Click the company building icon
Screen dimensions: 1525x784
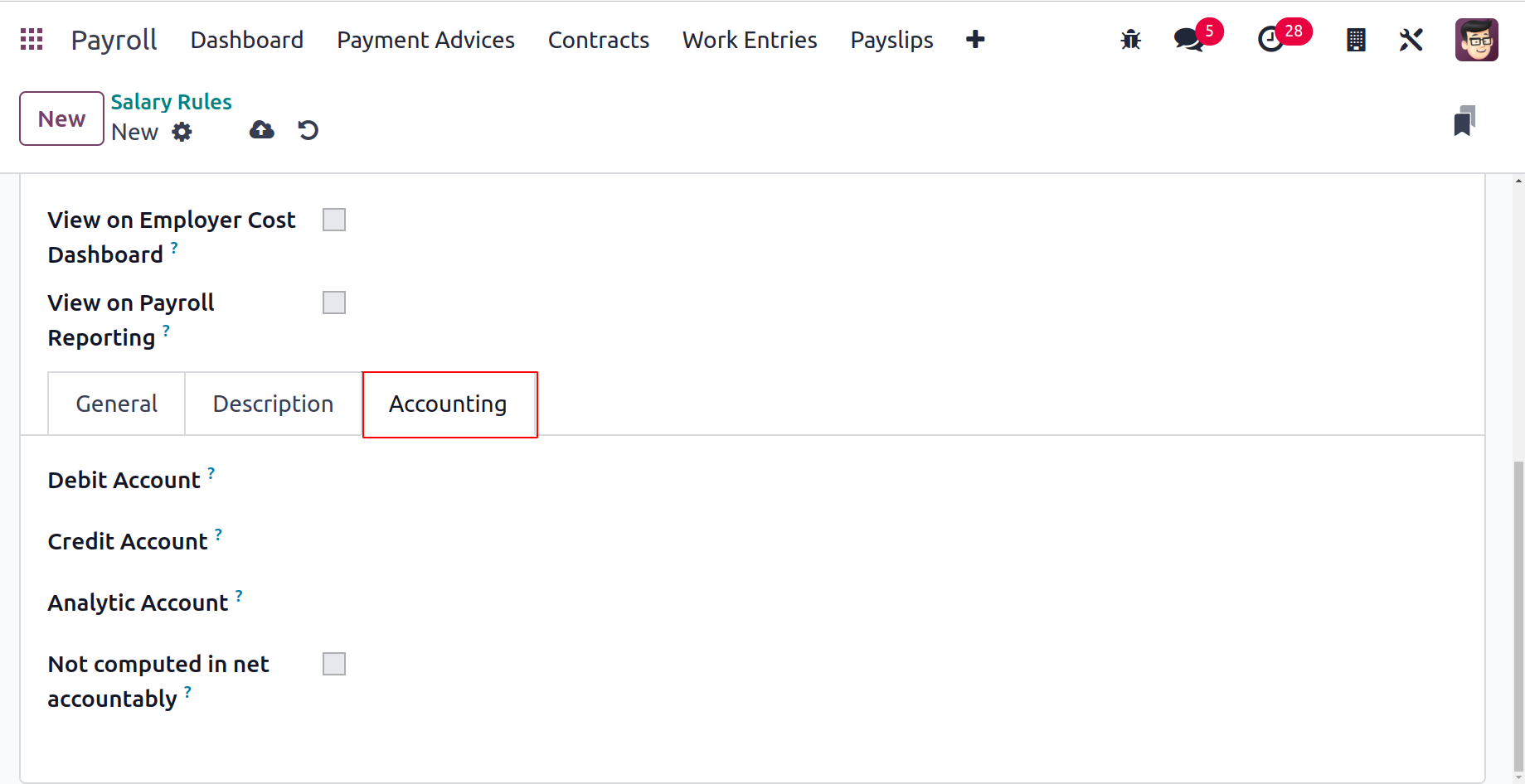click(x=1356, y=39)
